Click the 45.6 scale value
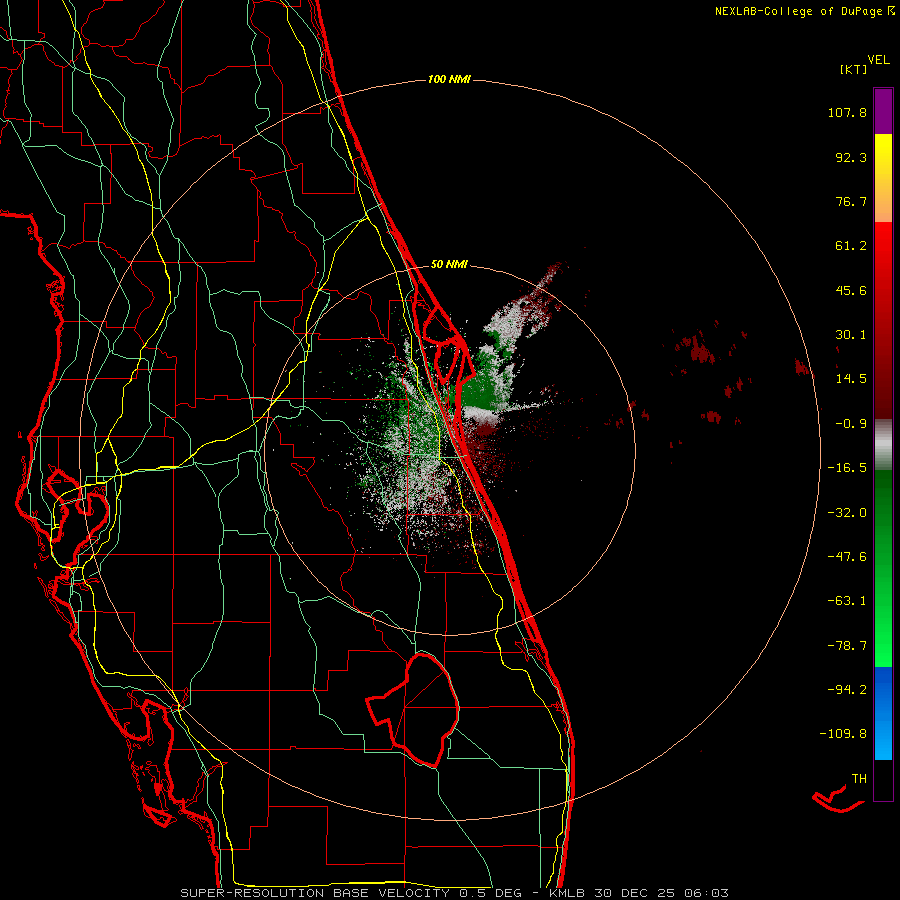Image resolution: width=900 pixels, height=900 pixels. pyautogui.click(x=851, y=290)
